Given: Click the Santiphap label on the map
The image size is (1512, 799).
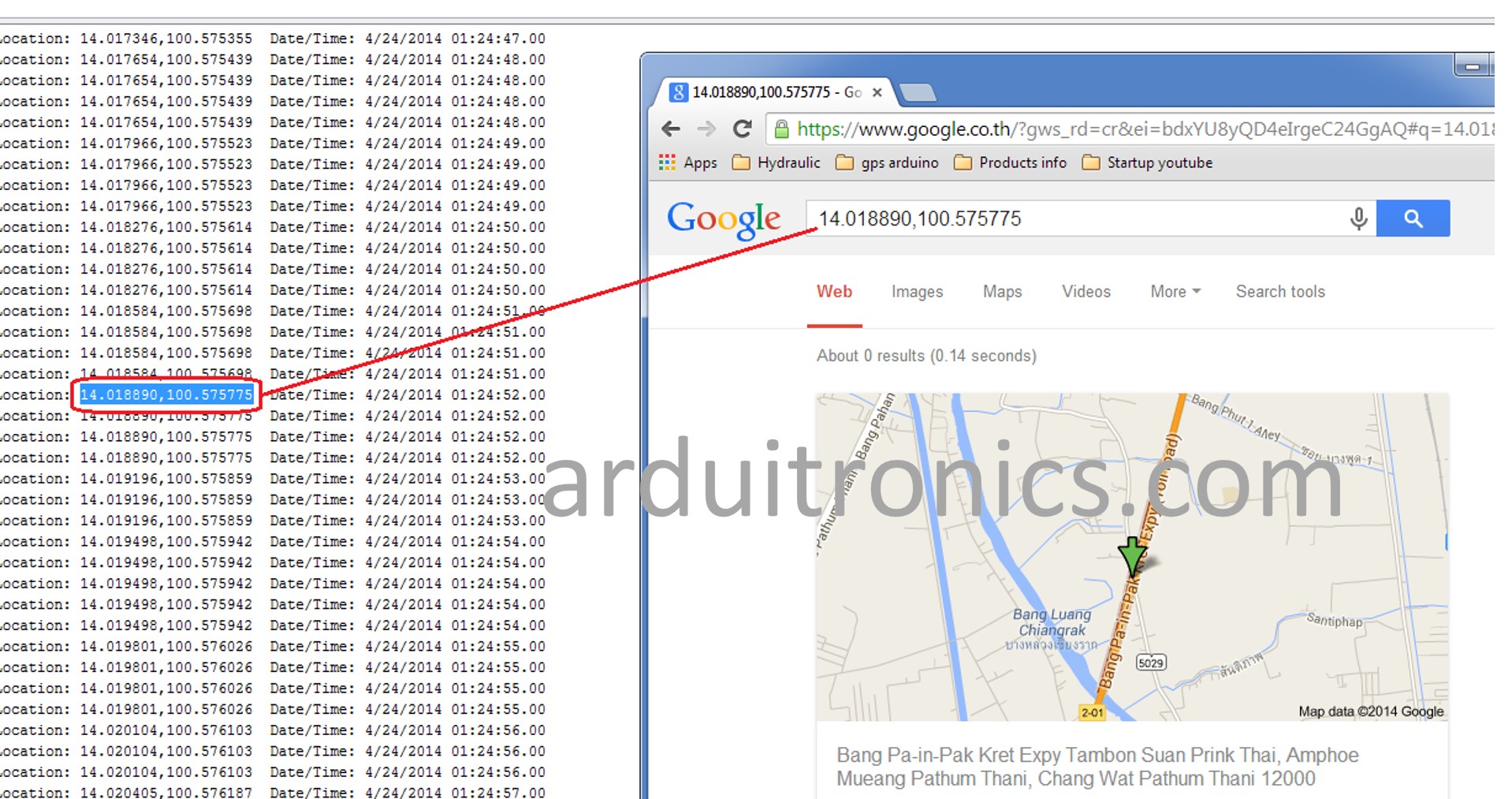Looking at the screenshot, I should (1334, 620).
